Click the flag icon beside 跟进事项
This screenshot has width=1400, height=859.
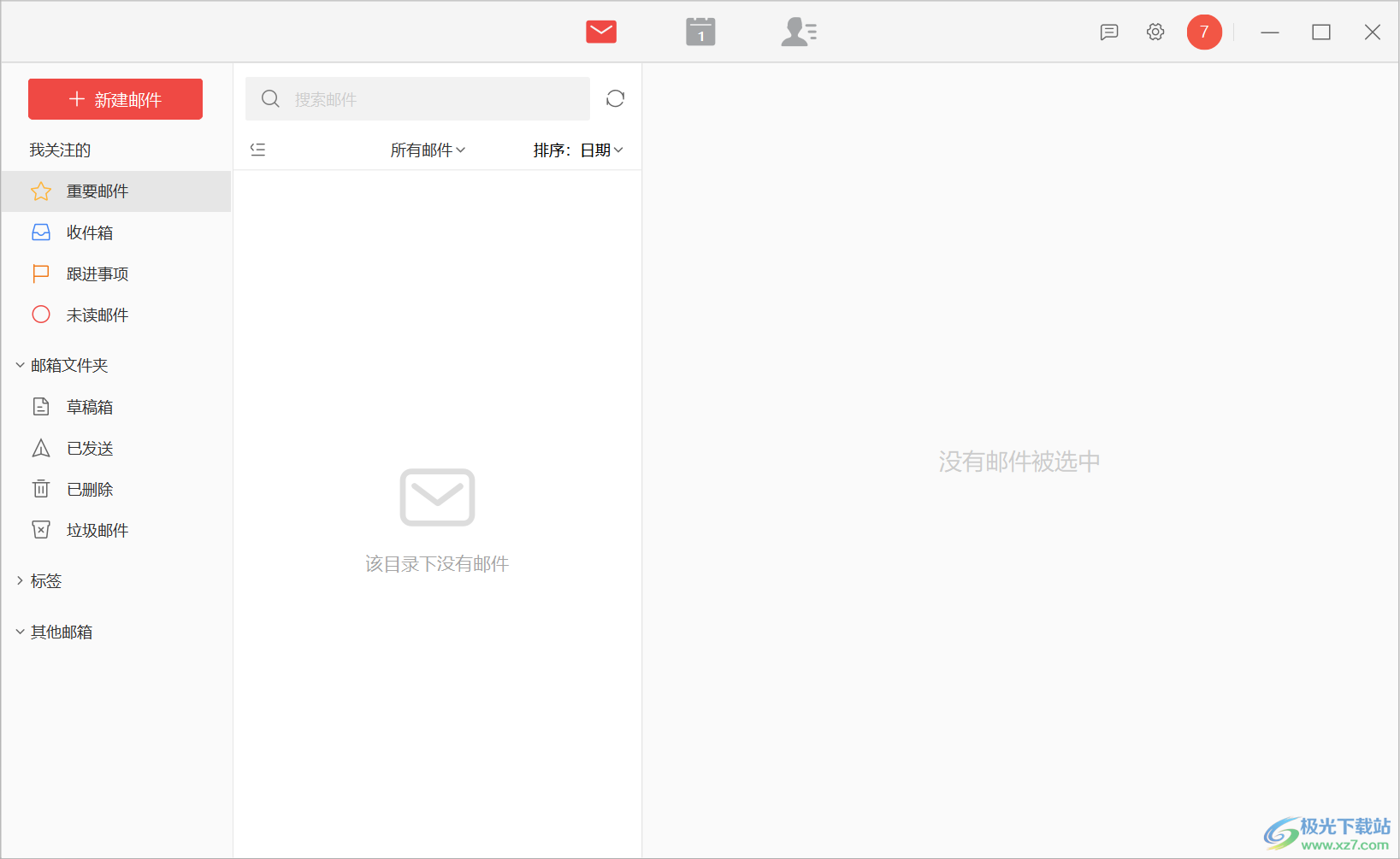[41, 274]
